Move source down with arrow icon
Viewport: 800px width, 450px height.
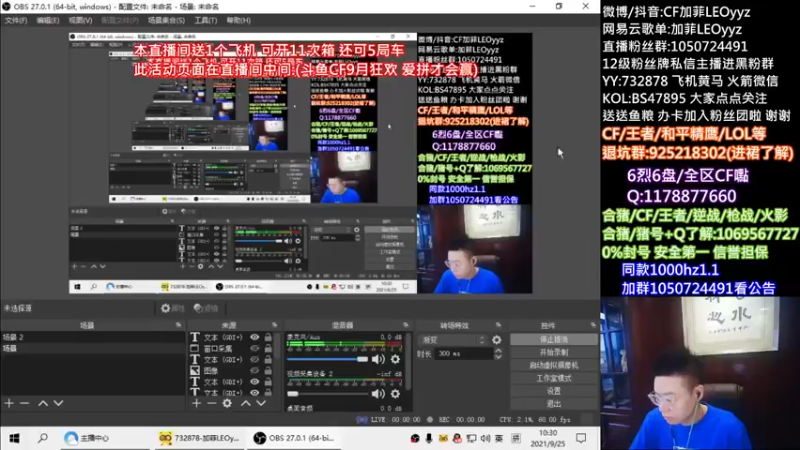pyautogui.click(x=261, y=403)
